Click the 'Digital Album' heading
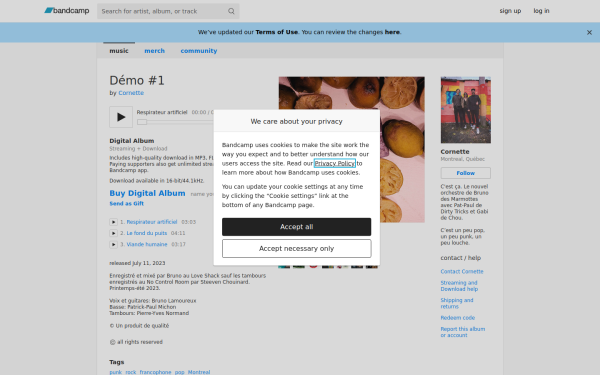This screenshot has width=600, height=375. pyautogui.click(x=132, y=141)
